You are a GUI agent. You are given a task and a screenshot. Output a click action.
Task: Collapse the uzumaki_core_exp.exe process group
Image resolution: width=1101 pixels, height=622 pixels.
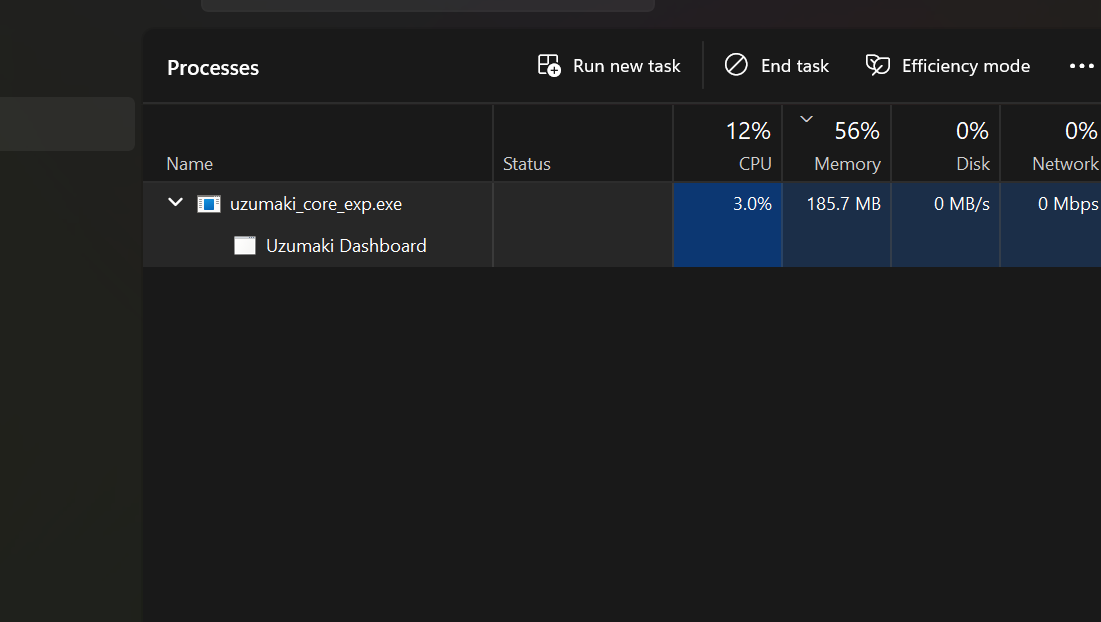[x=176, y=203]
